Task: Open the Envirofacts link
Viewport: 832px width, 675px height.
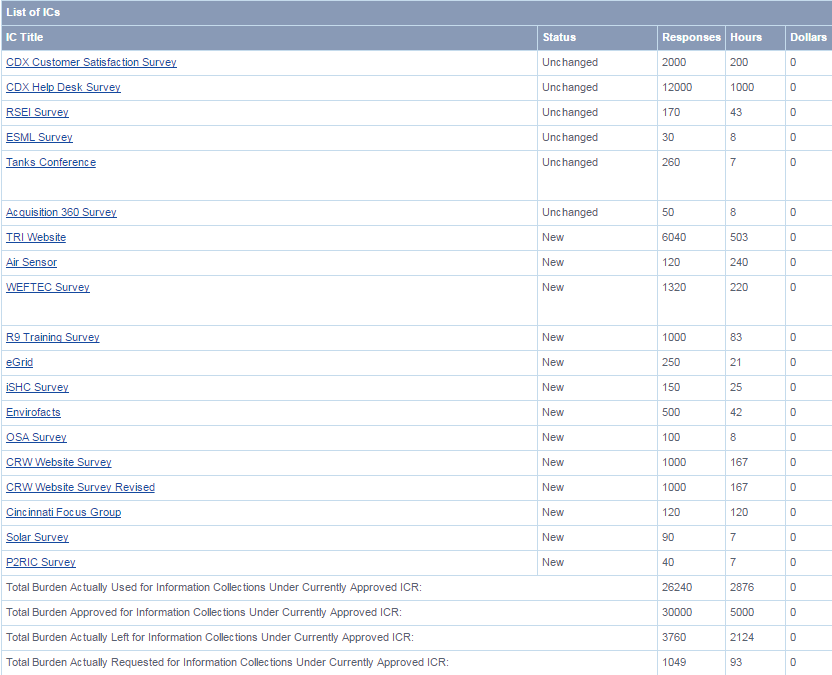Action: click(x=33, y=412)
